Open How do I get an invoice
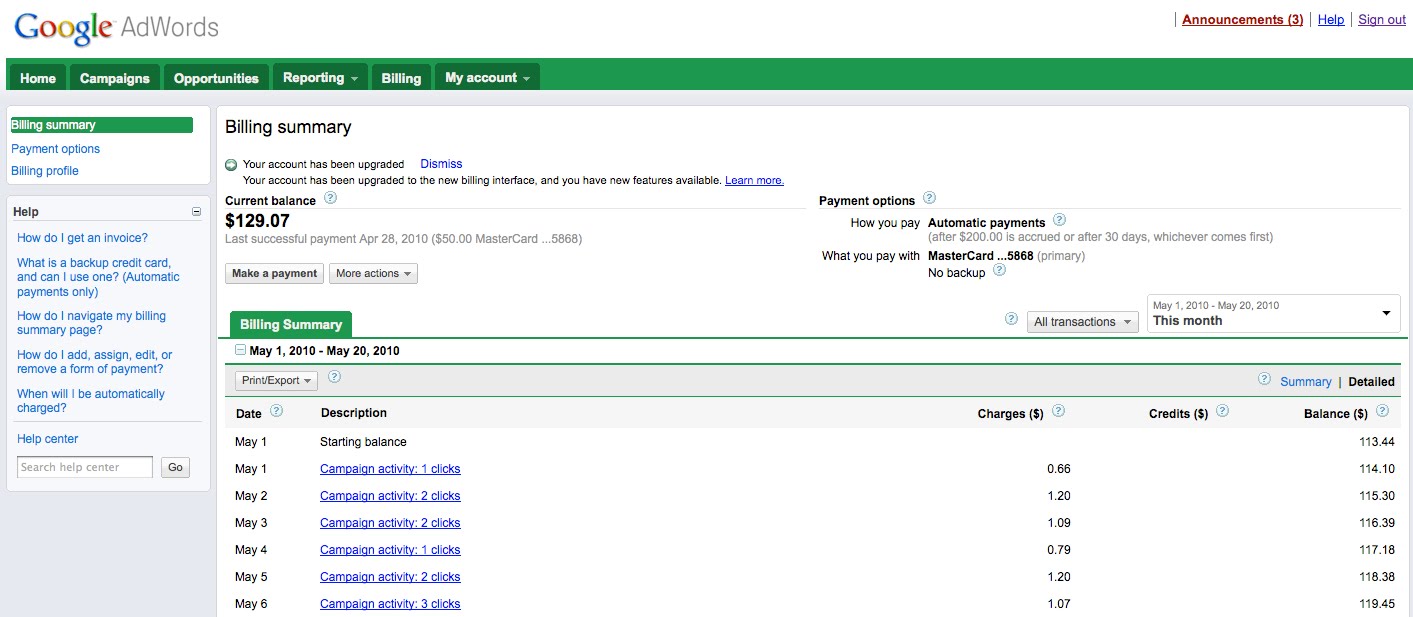Viewport: 1413px width, 617px height. tap(82, 238)
